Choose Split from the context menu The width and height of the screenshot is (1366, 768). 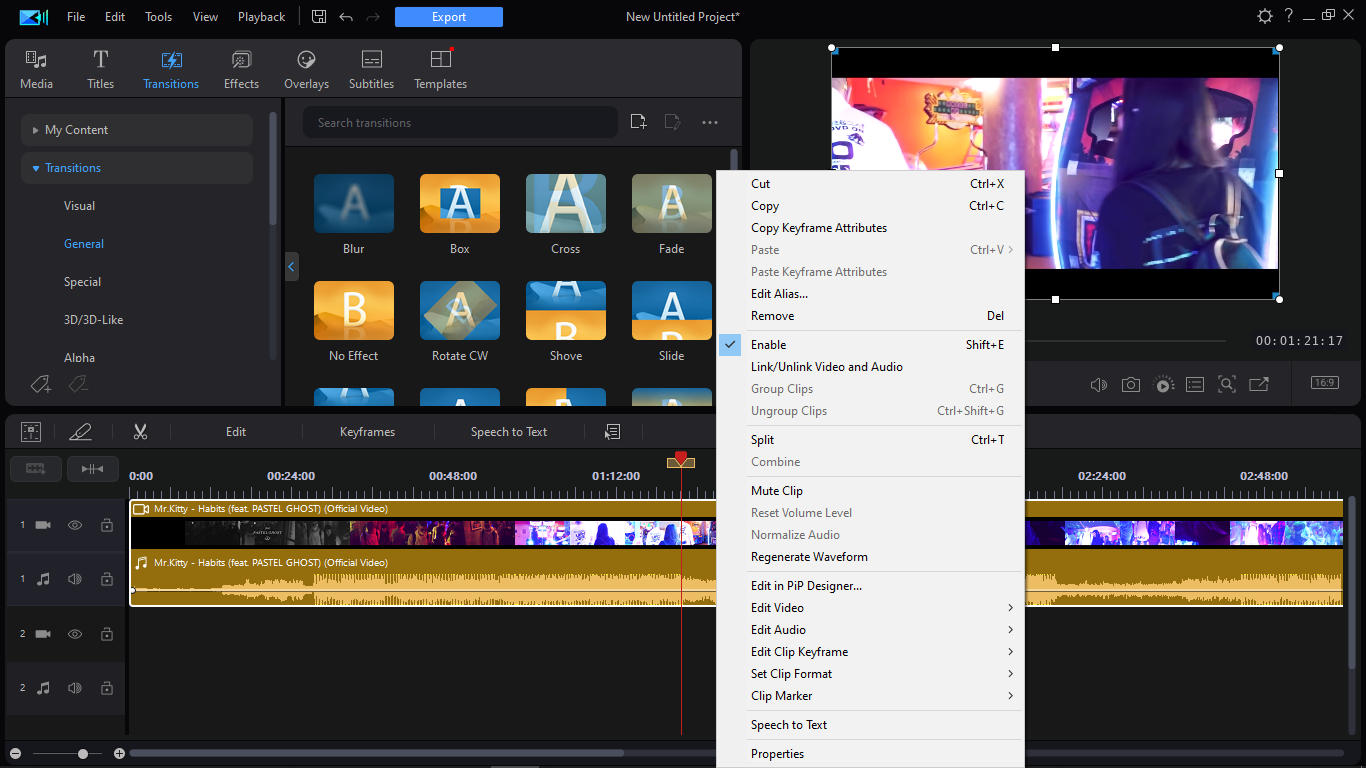coord(762,440)
